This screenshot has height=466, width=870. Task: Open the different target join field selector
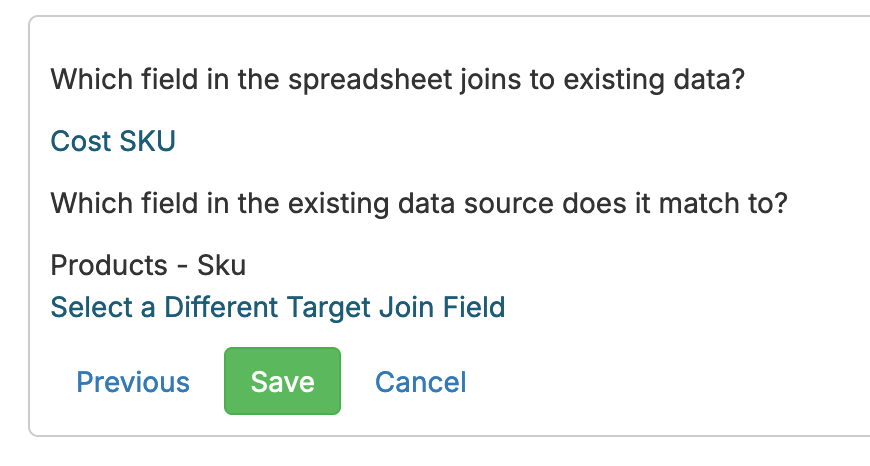point(278,307)
